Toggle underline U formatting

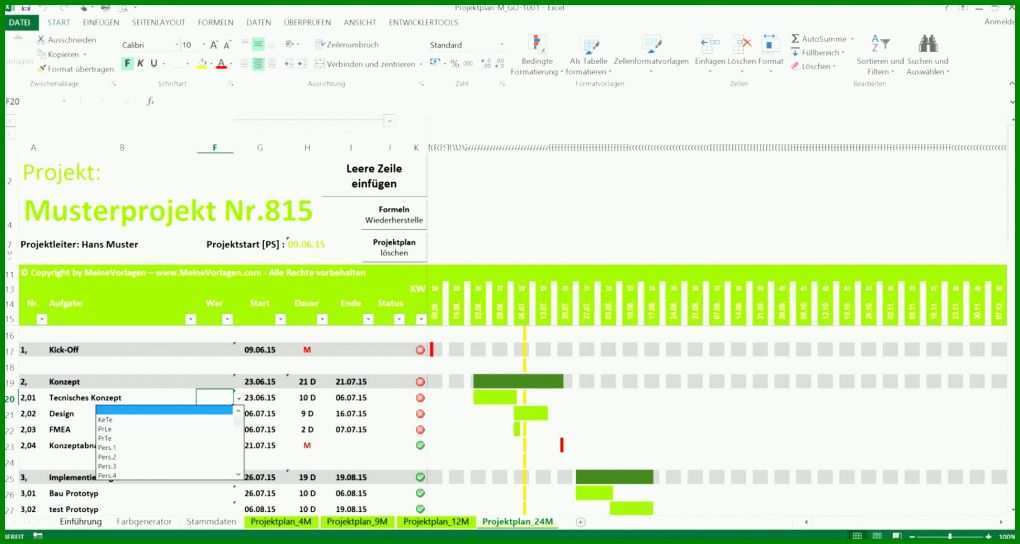(x=154, y=63)
